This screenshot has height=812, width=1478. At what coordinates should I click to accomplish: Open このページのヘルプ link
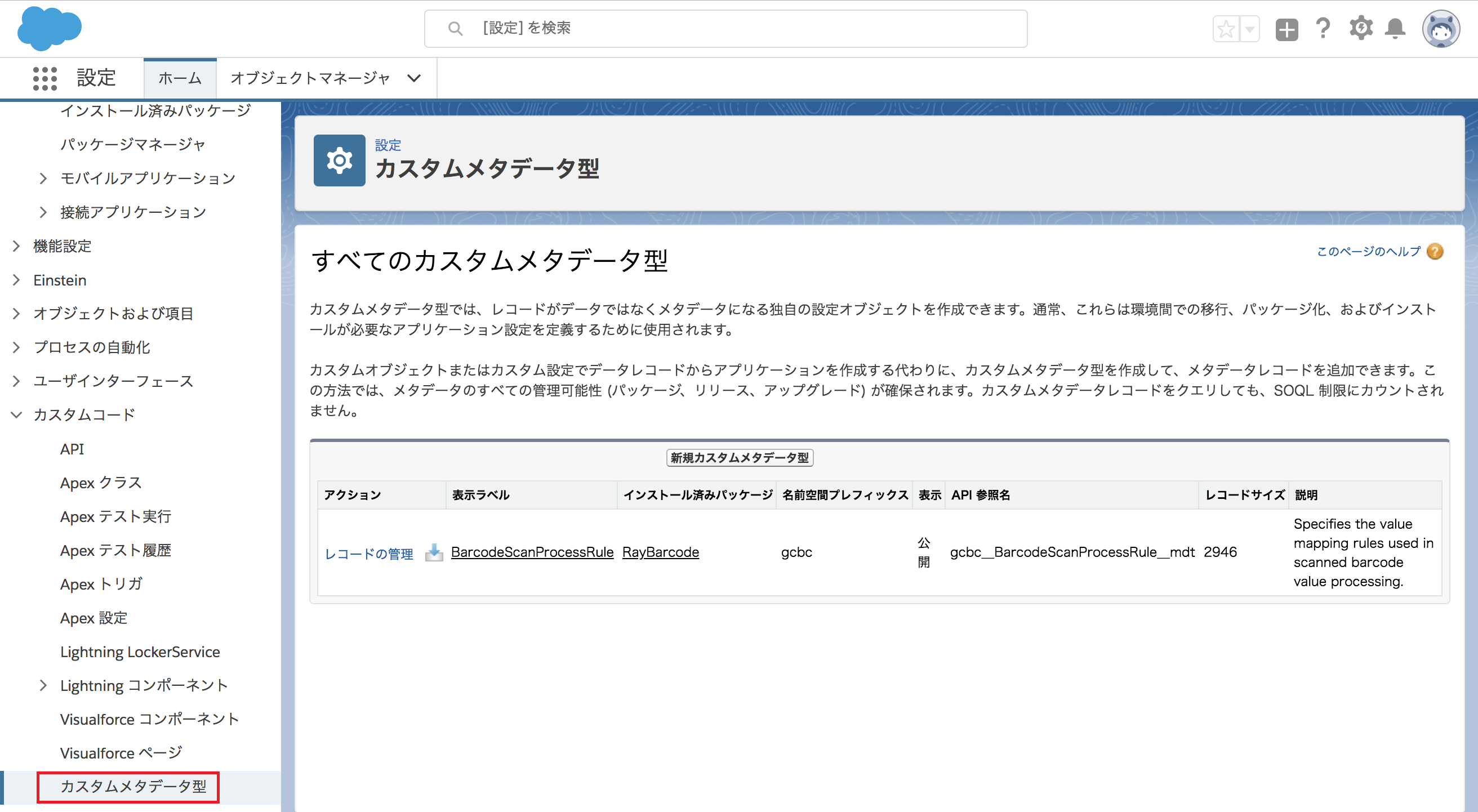pos(1368,251)
